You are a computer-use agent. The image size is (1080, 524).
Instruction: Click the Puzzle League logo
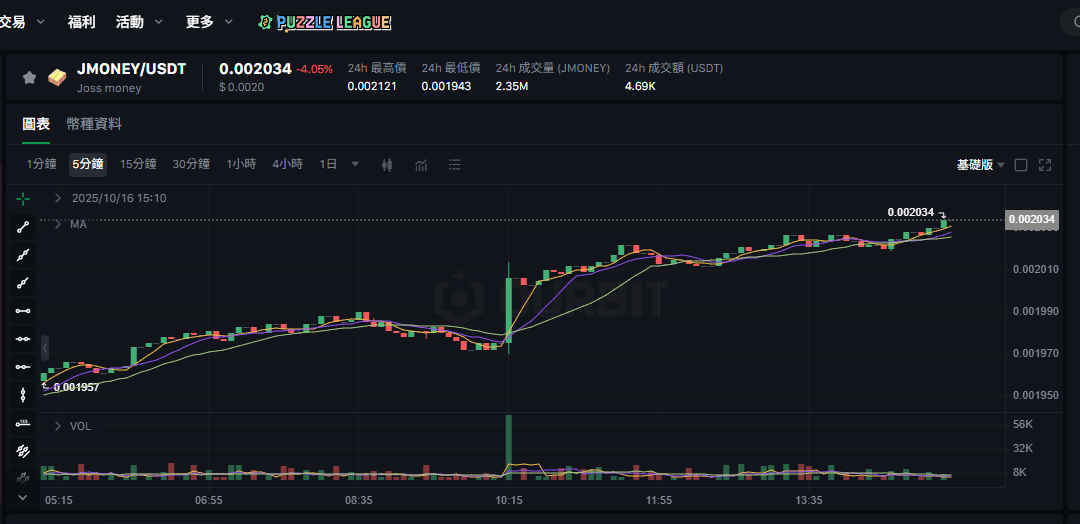324,23
